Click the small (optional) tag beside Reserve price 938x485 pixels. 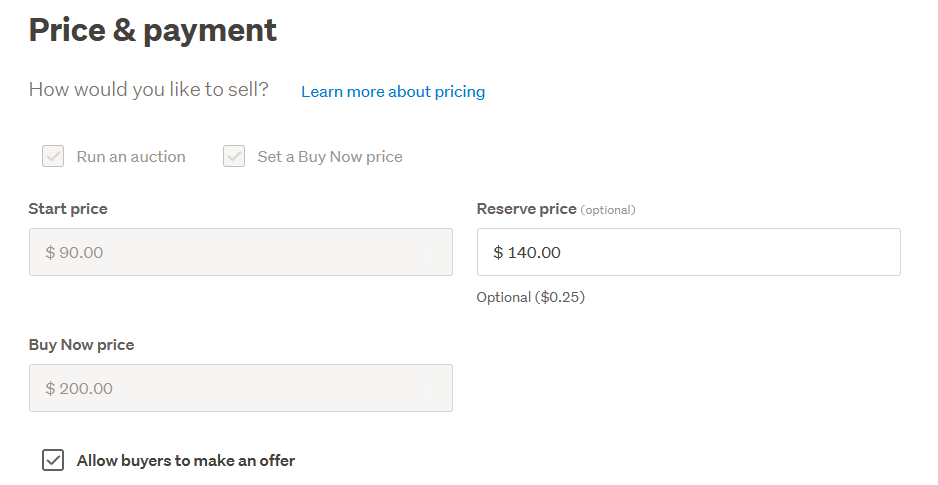[x=608, y=210]
